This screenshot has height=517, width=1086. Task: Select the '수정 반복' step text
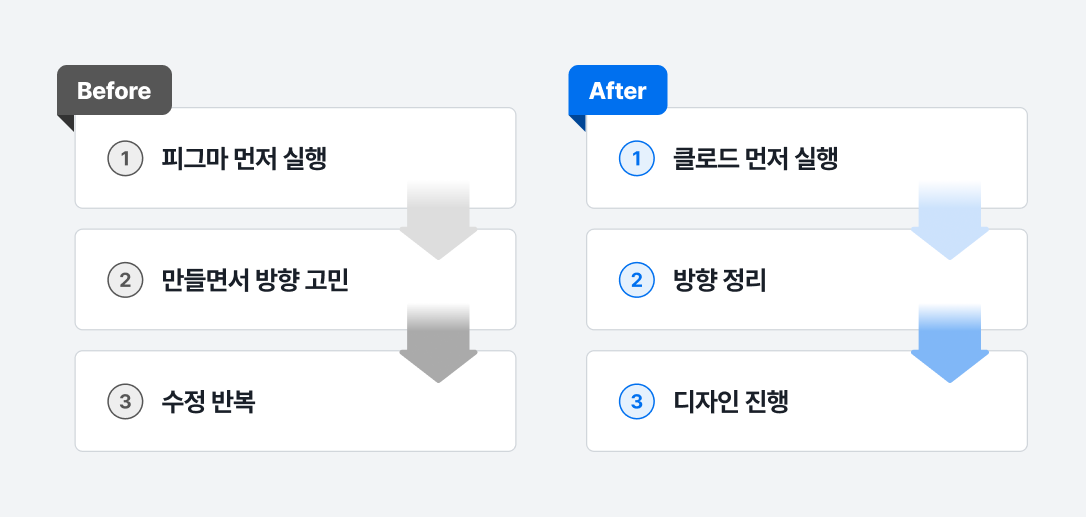point(208,402)
